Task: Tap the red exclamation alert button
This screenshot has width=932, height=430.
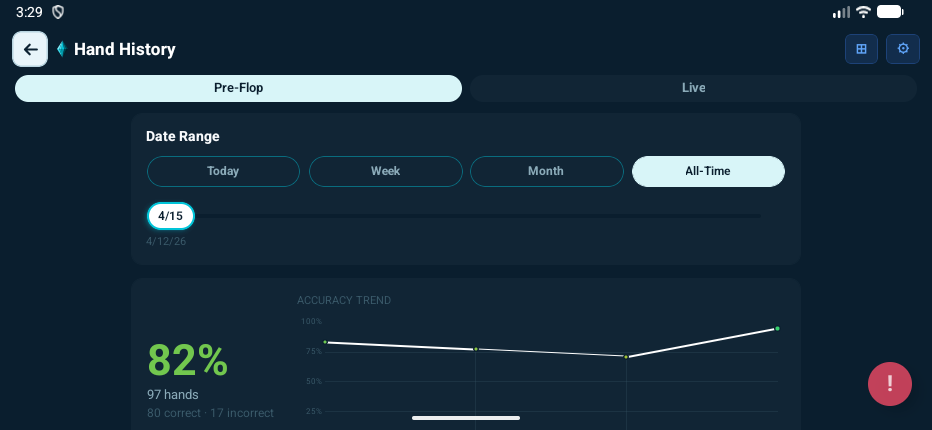Action: [x=889, y=384]
